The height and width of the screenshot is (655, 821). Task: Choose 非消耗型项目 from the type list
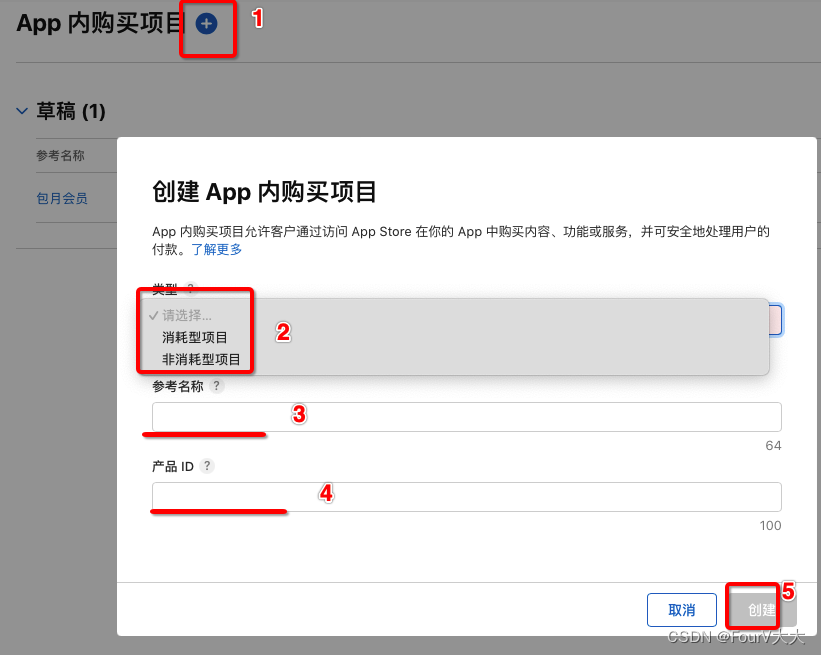click(x=201, y=360)
